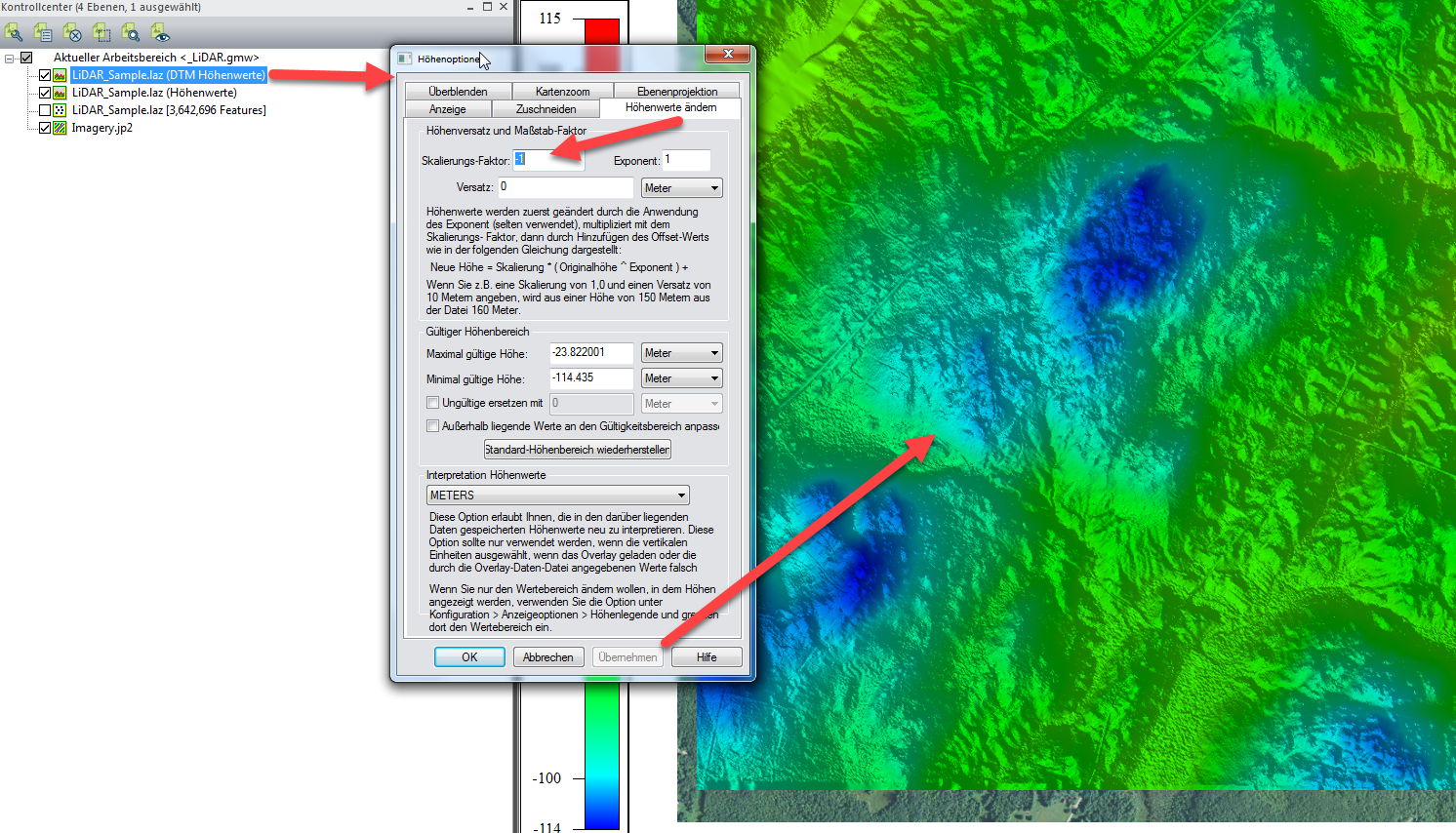The height and width of the screenshot is (833, 1456).
Task: Switch to Anzeige tab
Action: [448, 109]
